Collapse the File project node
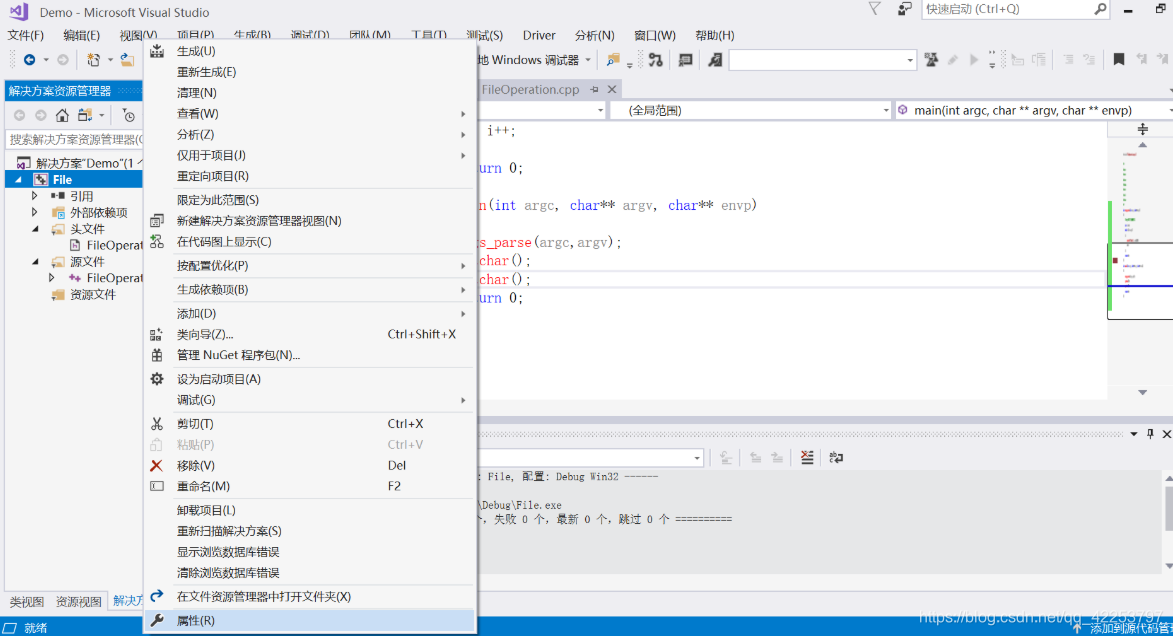Screen dimensions: 1173x636 point(19,180)
